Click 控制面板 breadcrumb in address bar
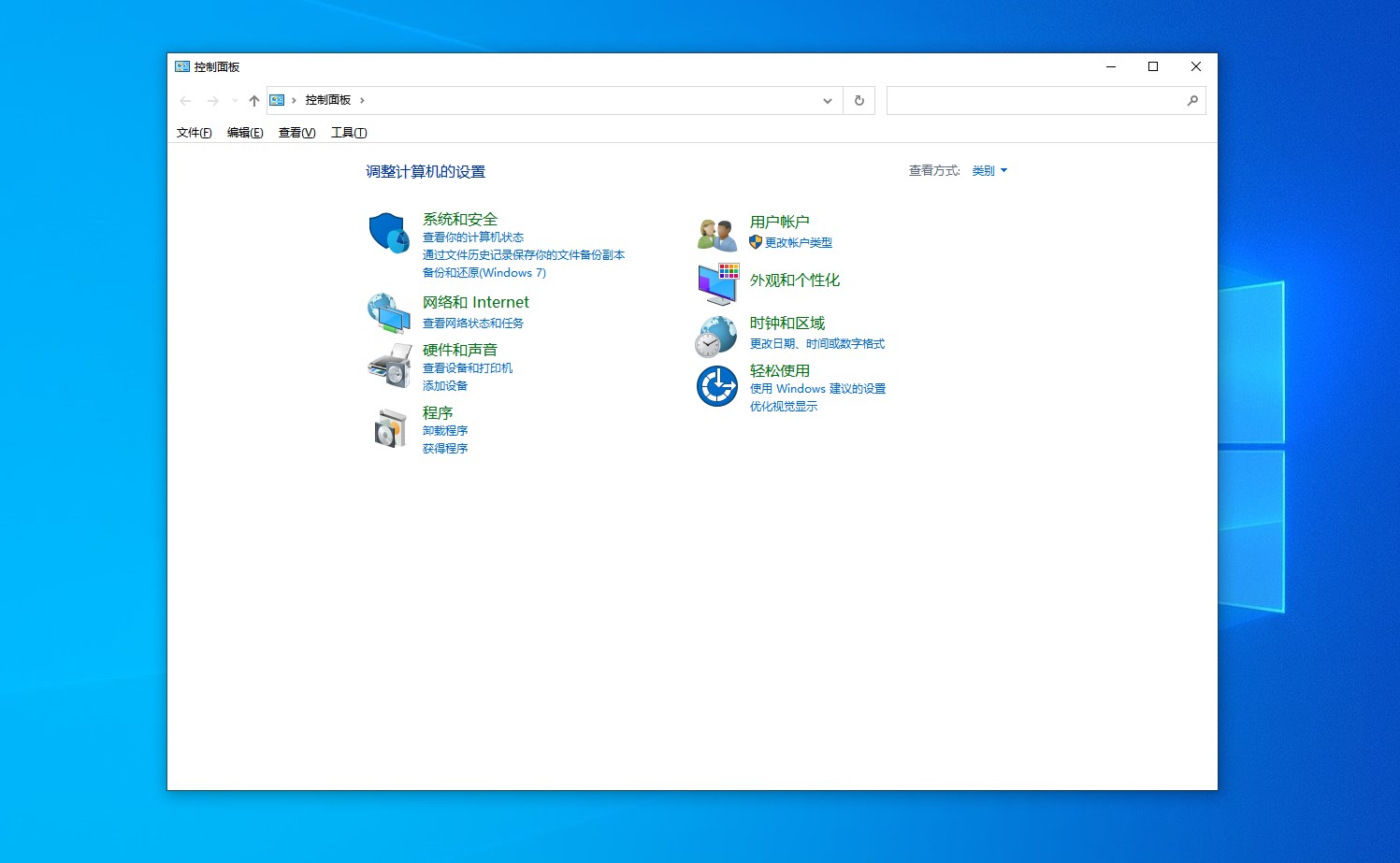 328,100
